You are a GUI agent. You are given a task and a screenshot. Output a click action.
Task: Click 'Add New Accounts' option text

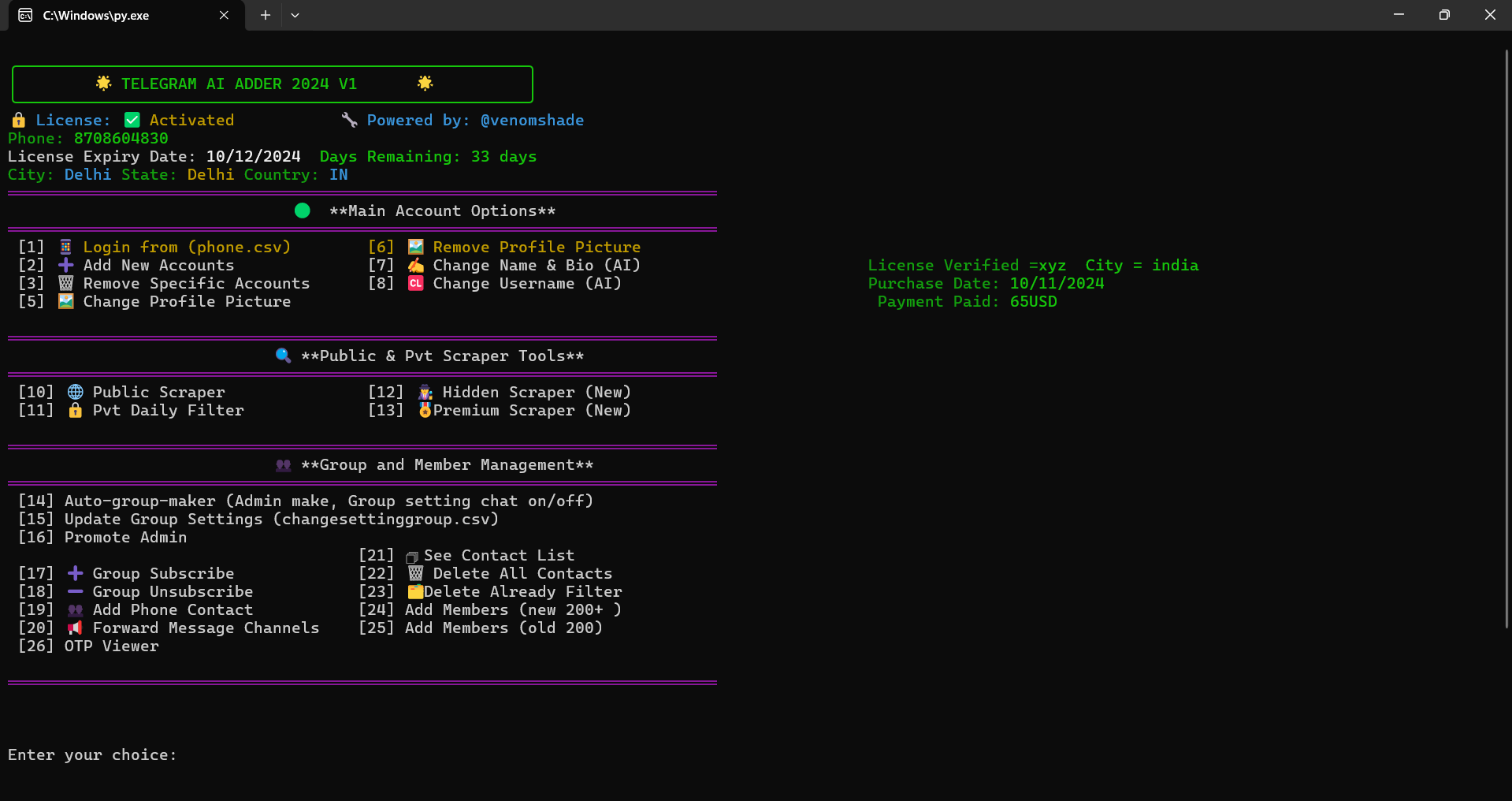pos(159,265)
